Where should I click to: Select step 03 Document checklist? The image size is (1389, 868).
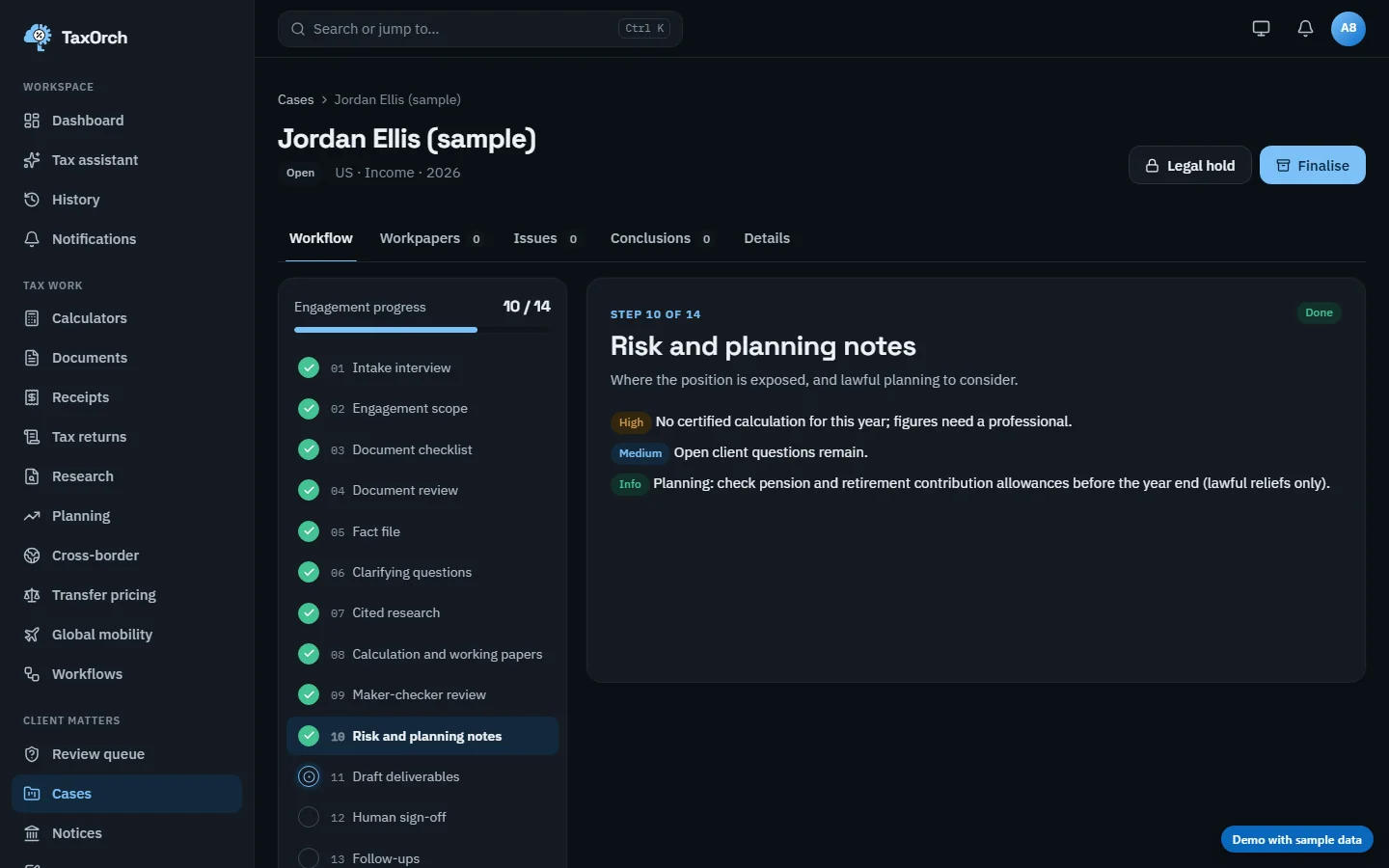[x=422, y=449]
